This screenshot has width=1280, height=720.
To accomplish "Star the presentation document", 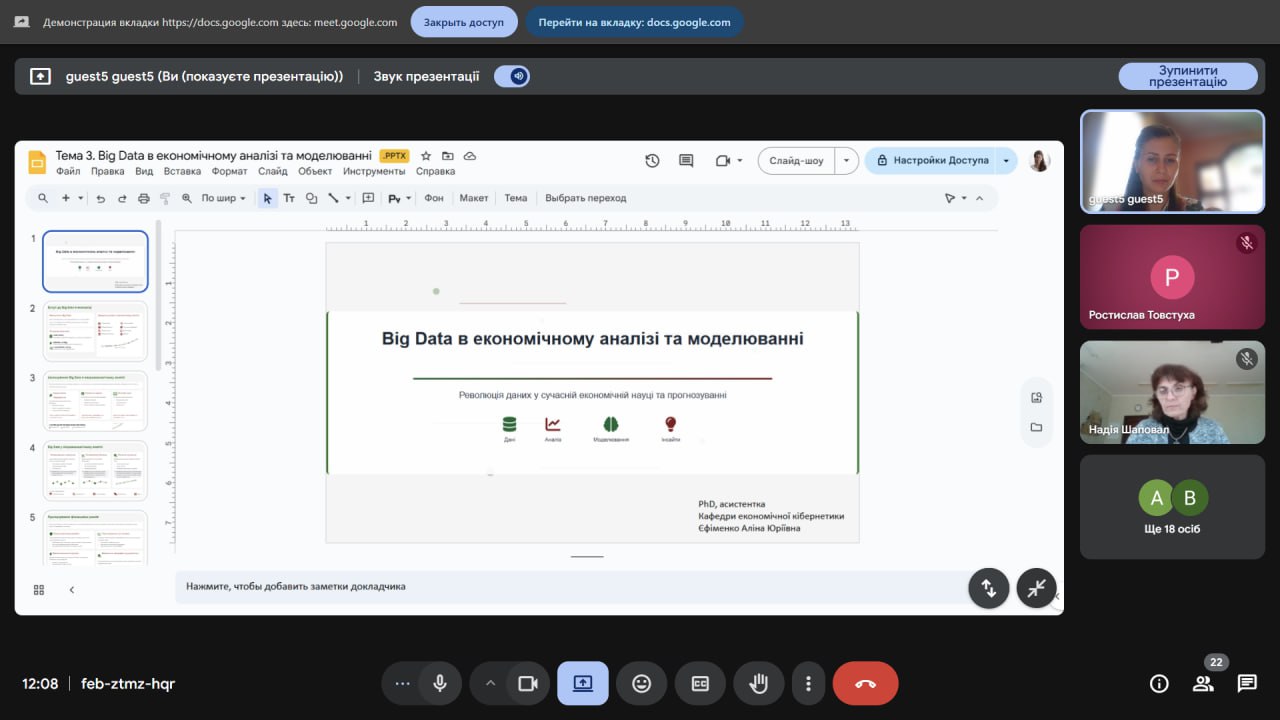I will pos(426,156).
